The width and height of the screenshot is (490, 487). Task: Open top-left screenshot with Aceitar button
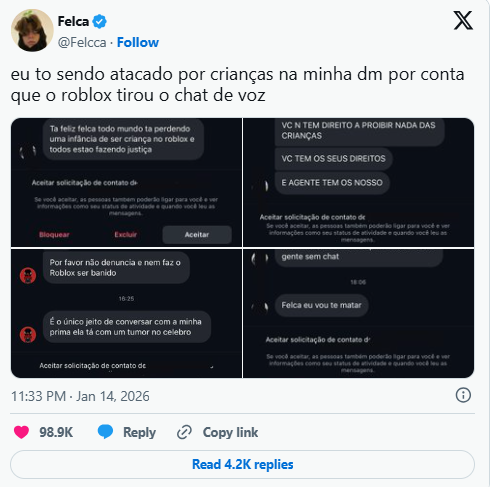126,182
